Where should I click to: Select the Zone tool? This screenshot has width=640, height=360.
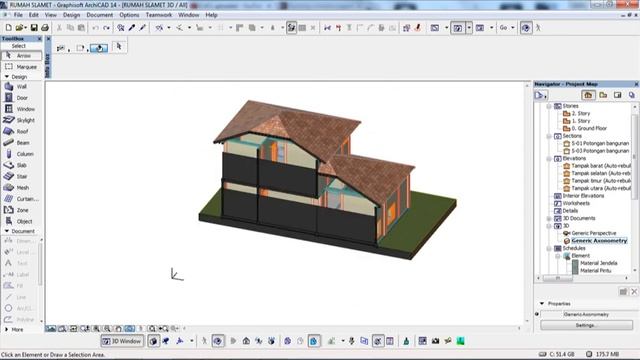[21, 210]
